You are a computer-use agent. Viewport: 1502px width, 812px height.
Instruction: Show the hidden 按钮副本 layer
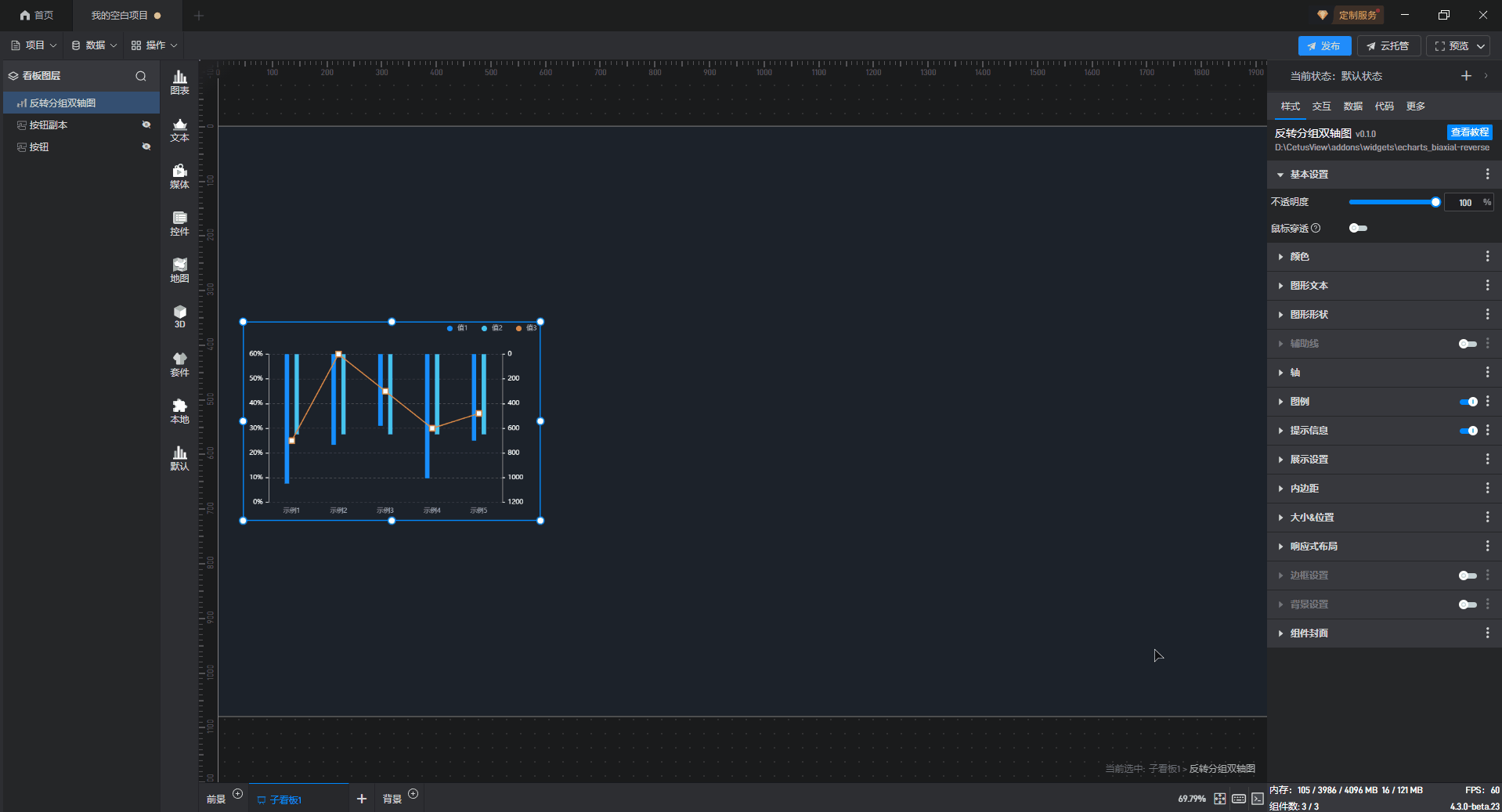(x=146, y=125)
